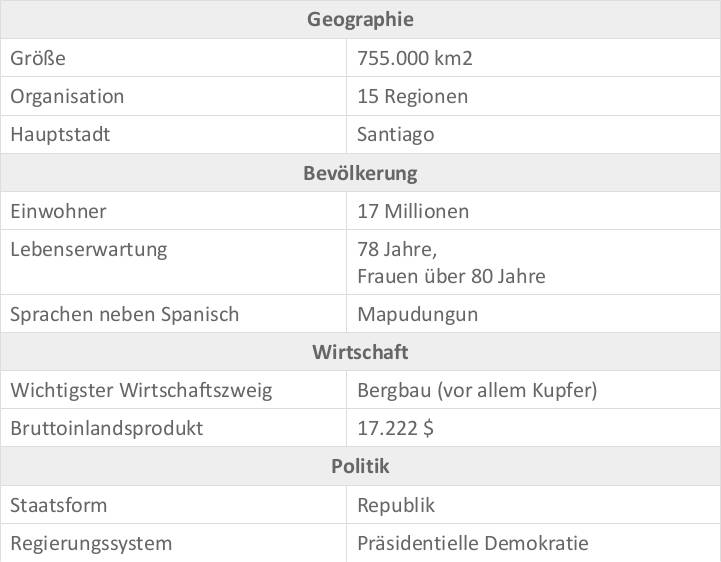This screenshot has height=562, width=721.
Task: Click the Bevölkerung section header
Action: coord(360,173)
